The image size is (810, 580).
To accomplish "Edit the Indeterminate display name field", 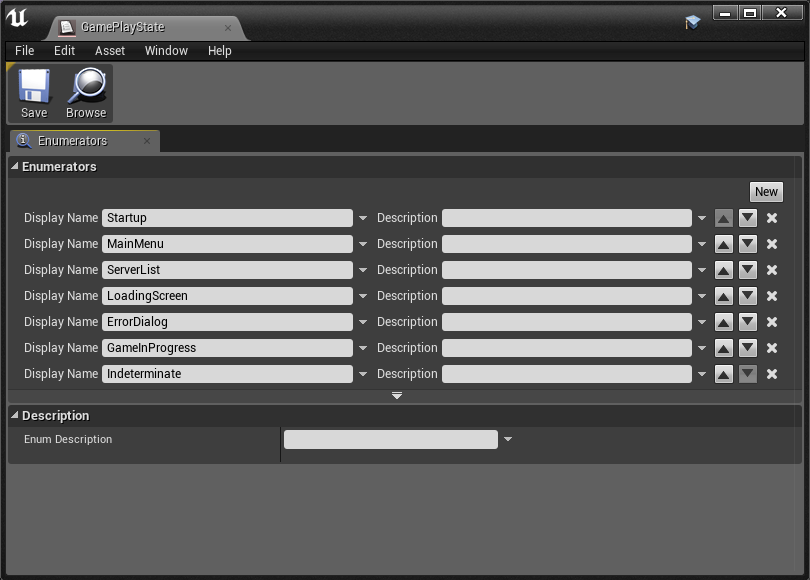I will pyautogui.click(x=227, y=374).
